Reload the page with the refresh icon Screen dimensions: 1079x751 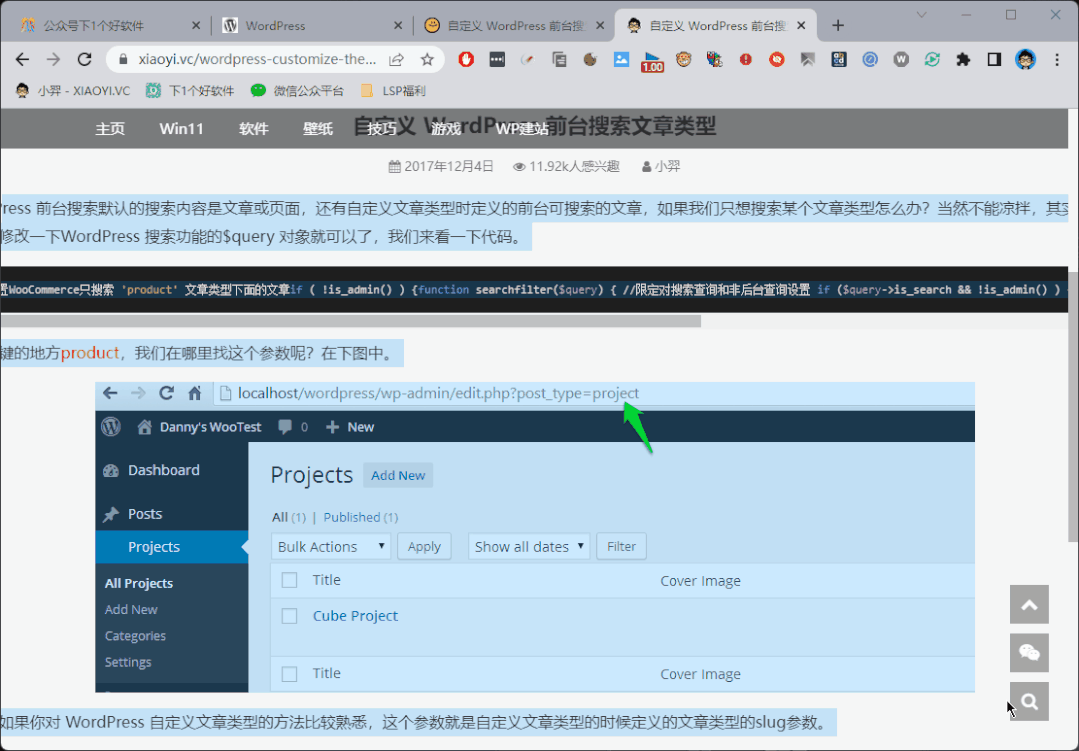point(85,60)
